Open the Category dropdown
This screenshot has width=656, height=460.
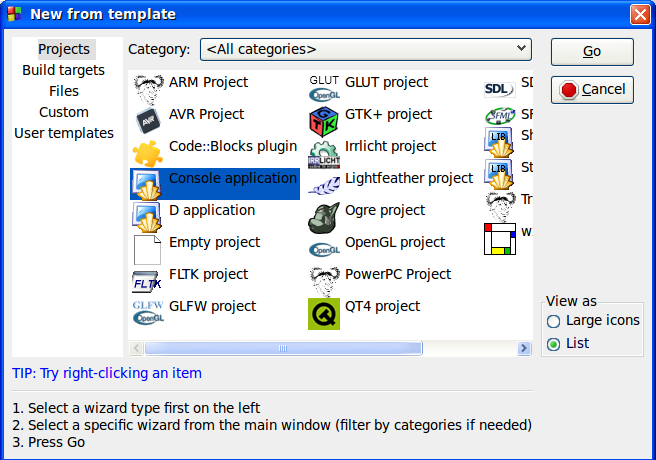pyautogui.click(x=365, y=49)
